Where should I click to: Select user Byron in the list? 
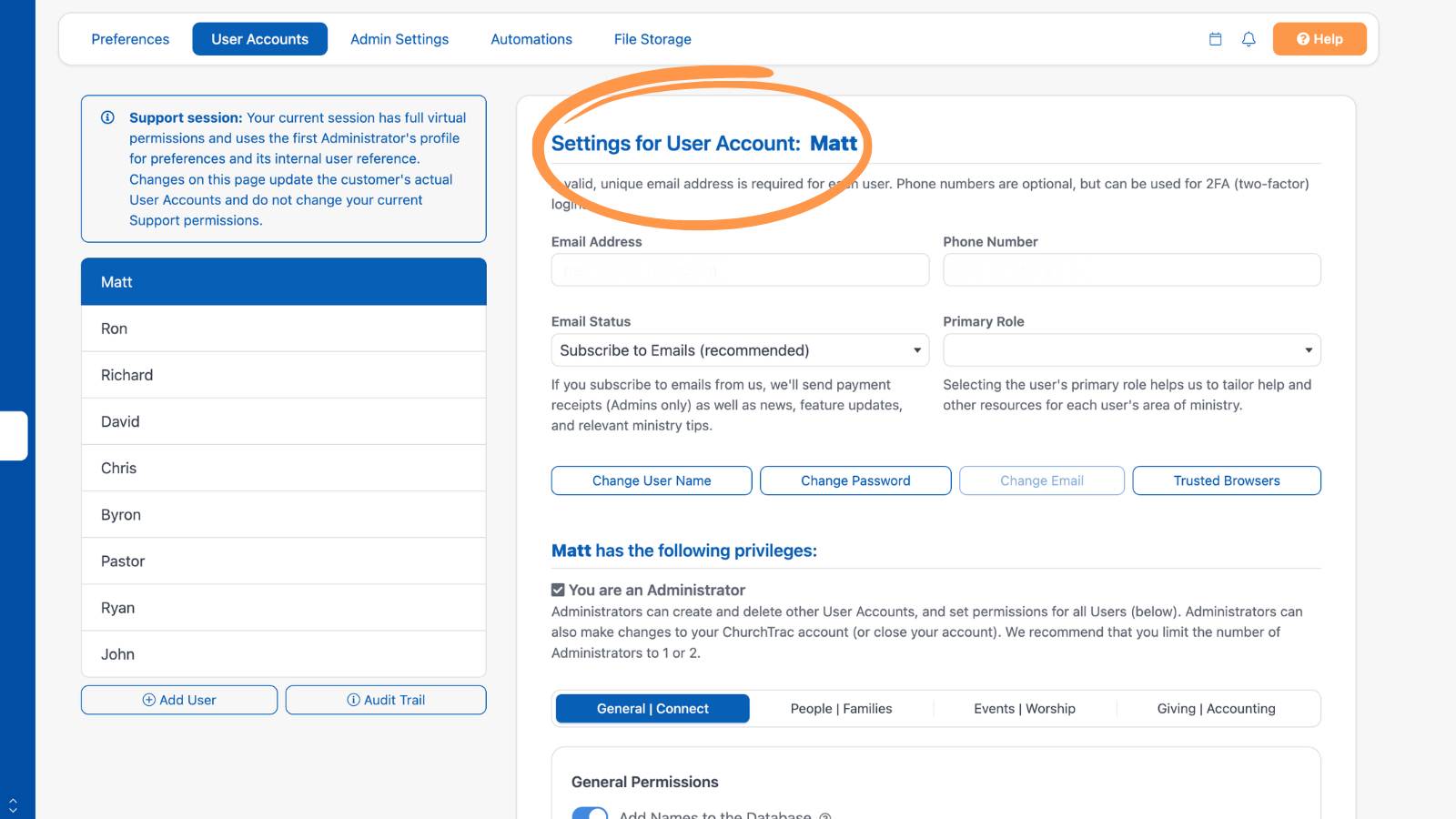point(284,515)
